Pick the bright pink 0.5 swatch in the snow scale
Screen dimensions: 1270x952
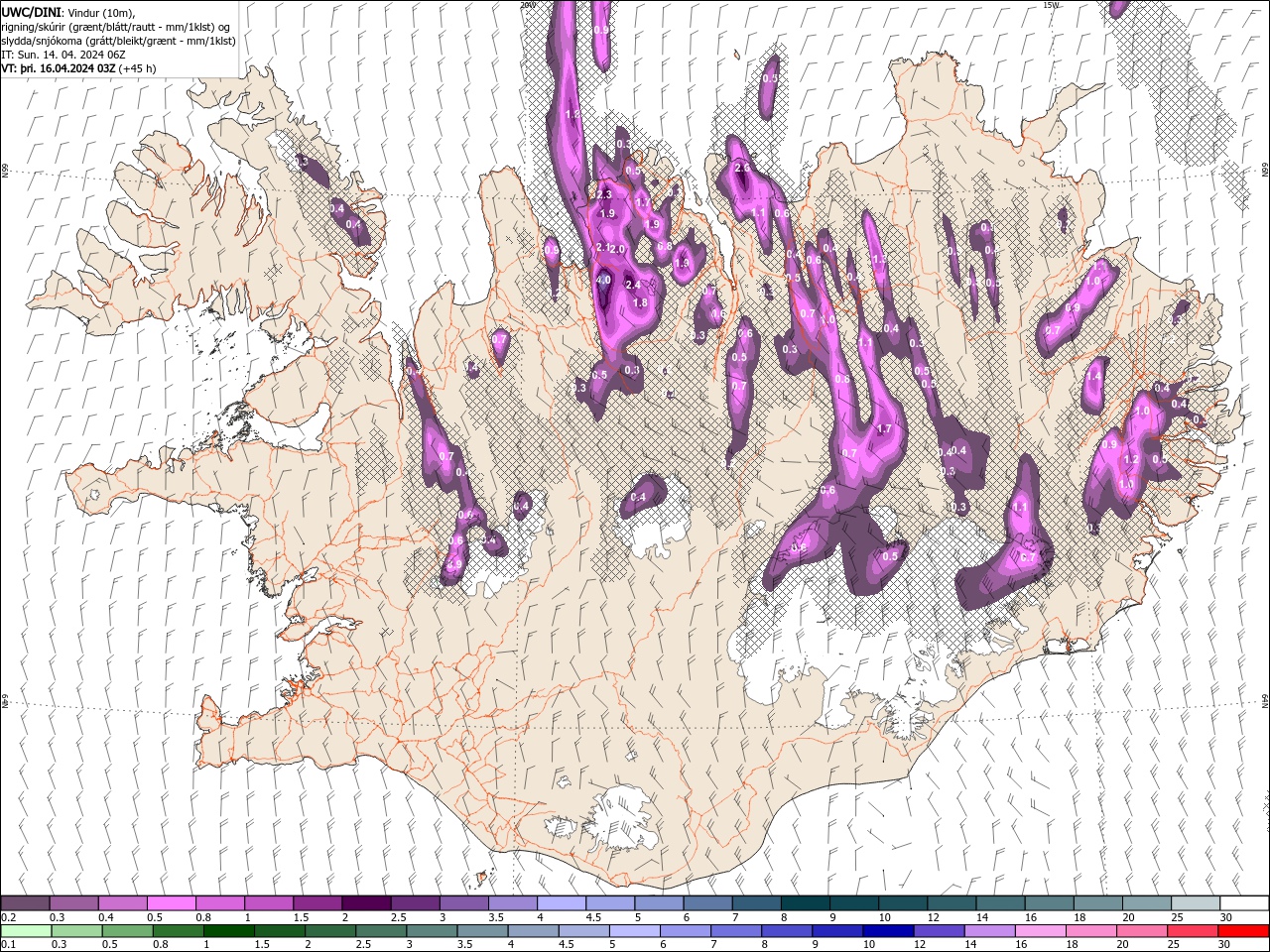pyautogui.click(x=172, y=903)
